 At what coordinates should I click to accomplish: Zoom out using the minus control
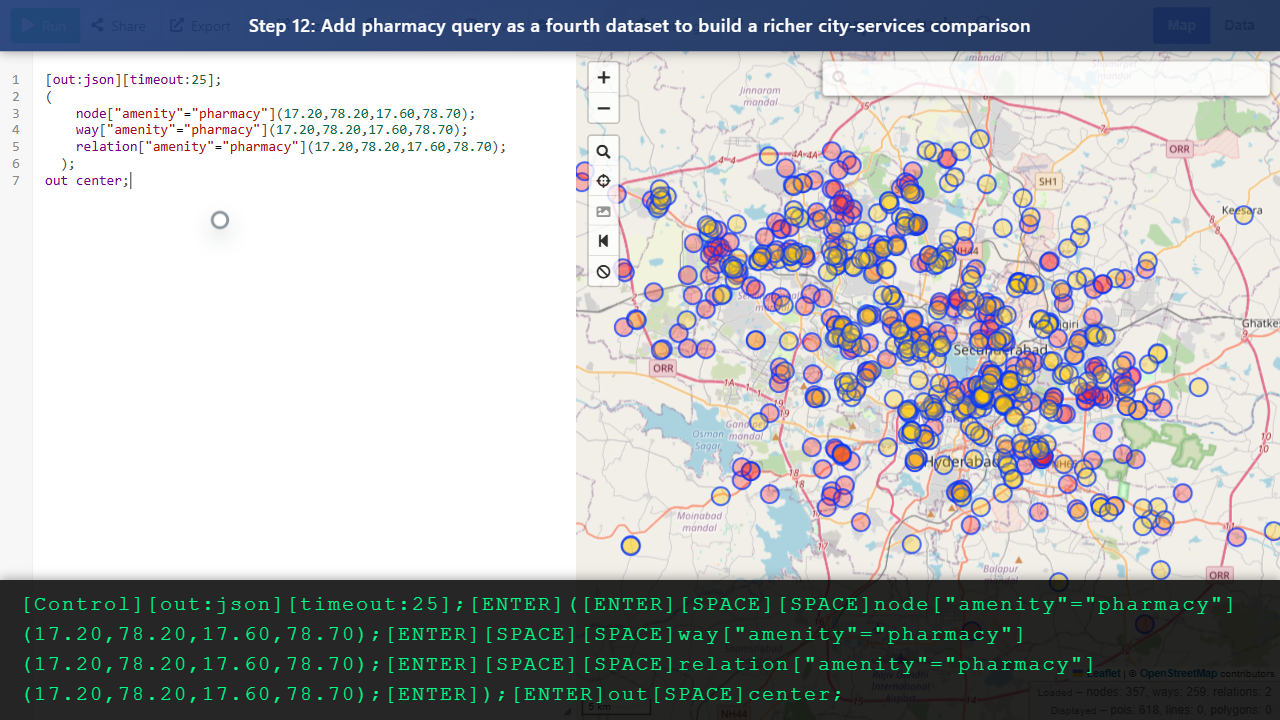pos(603,108)
